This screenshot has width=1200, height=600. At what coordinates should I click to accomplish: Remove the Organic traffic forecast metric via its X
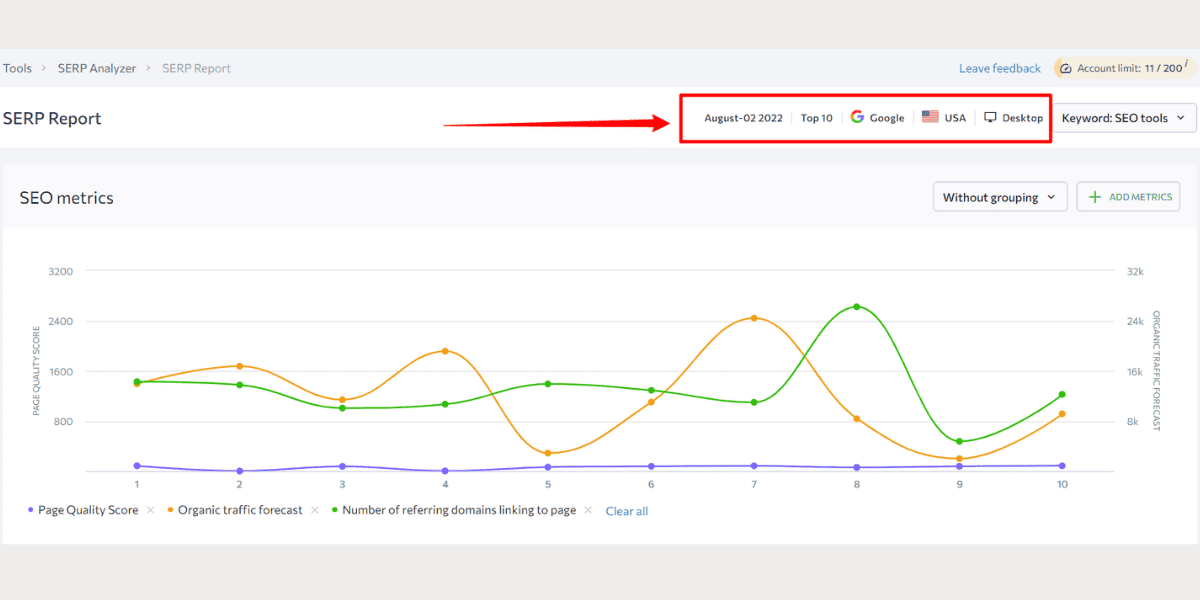pos(314,510)
